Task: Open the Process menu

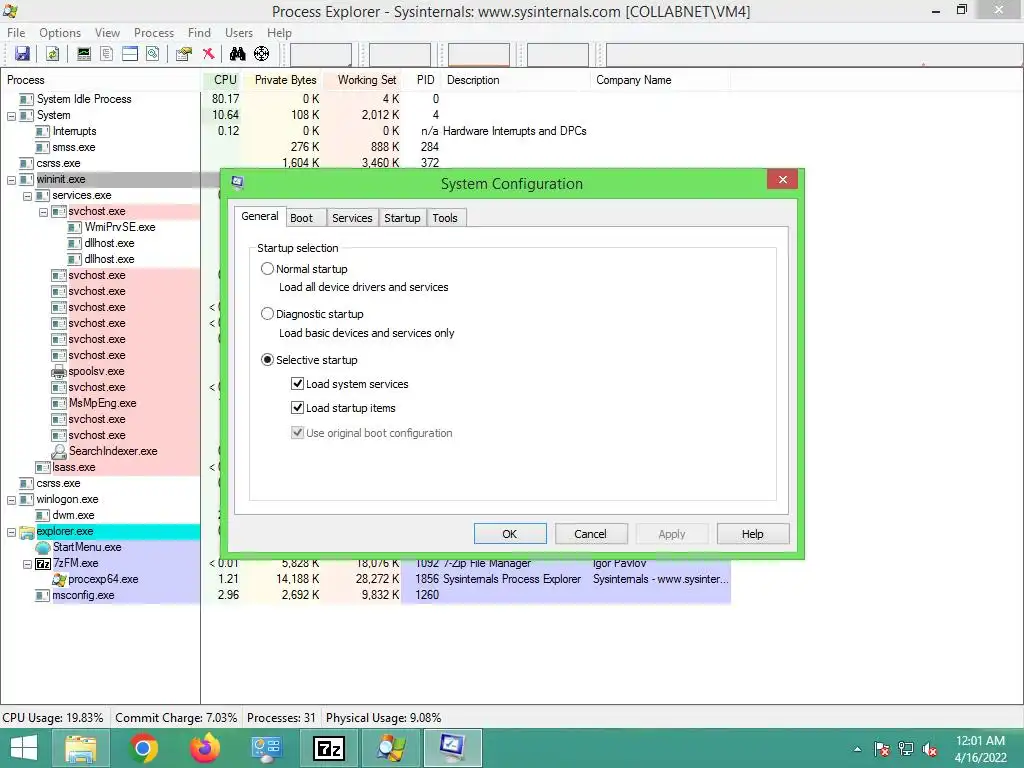Action: tap(153, 33)
